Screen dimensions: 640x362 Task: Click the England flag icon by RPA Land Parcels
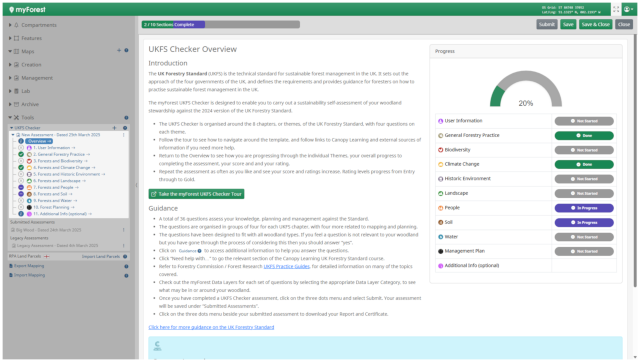click(x=47, y=257)
